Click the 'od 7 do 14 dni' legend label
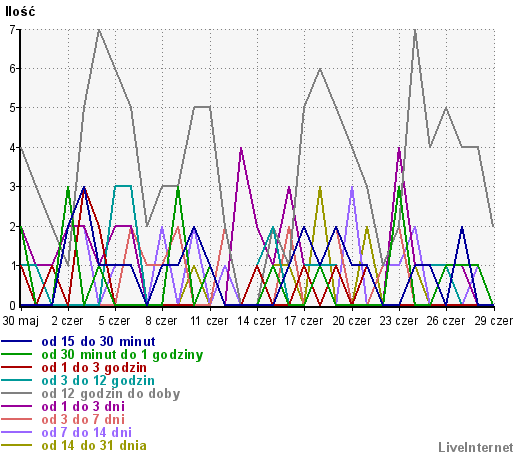The height and width of the screenshot is (457, 520). (87, 433)
